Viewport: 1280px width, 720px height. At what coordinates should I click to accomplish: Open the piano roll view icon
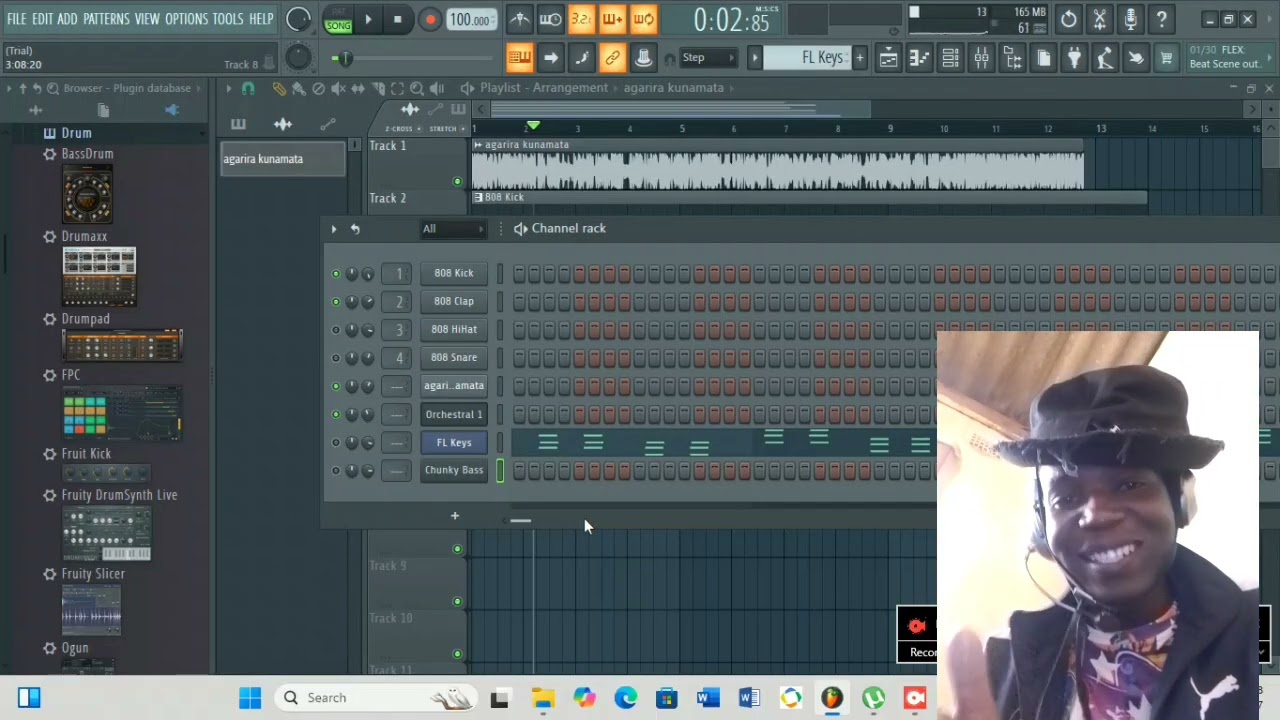[919, 58]
